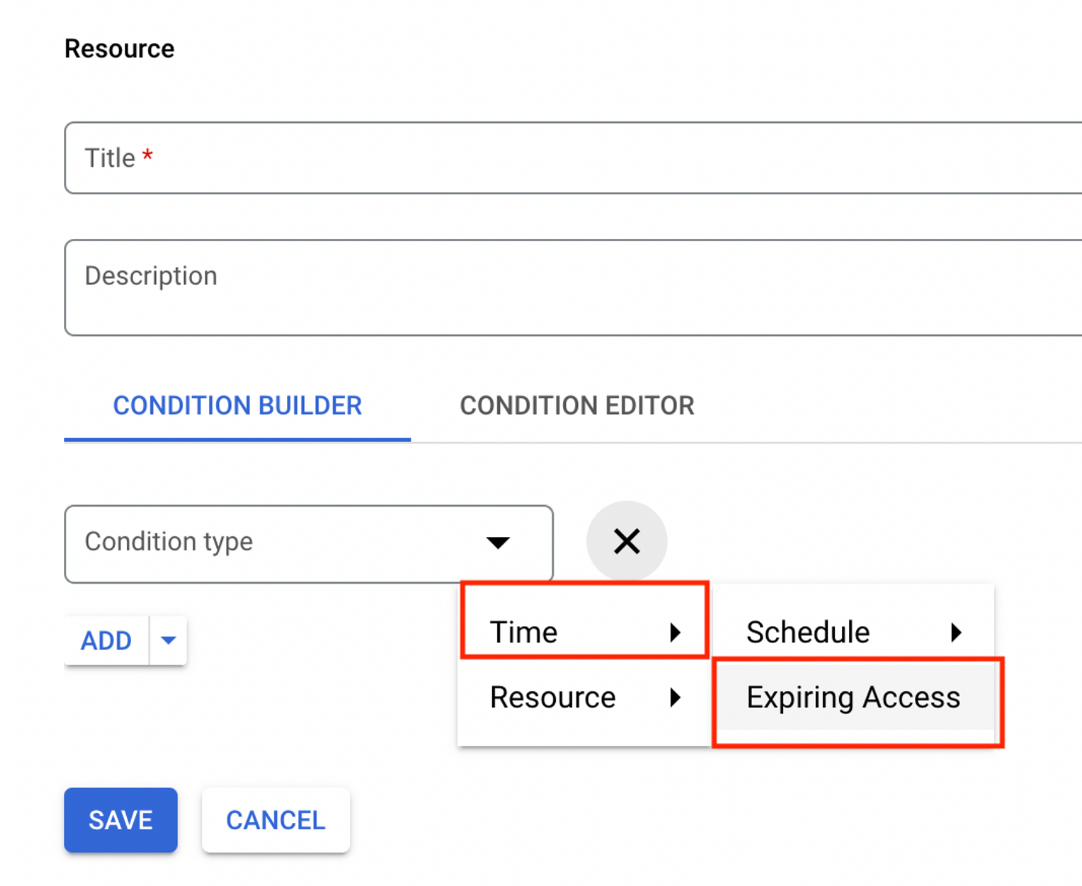Click the CANCEL button

tap(275, 820)
